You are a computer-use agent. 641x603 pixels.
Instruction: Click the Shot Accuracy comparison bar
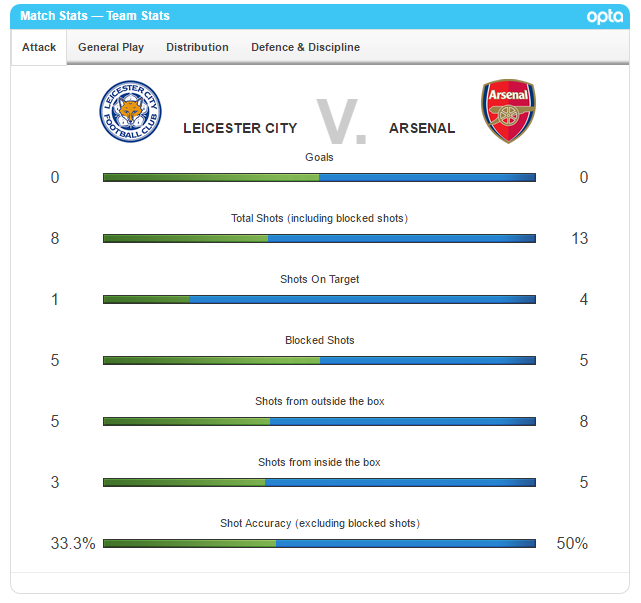(x=319, y=543)
